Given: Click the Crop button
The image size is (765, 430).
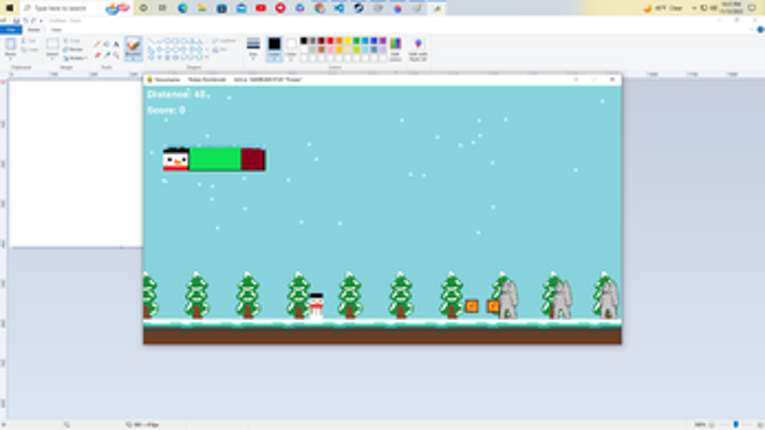Looking at the screenshot, I should (72, 41).
